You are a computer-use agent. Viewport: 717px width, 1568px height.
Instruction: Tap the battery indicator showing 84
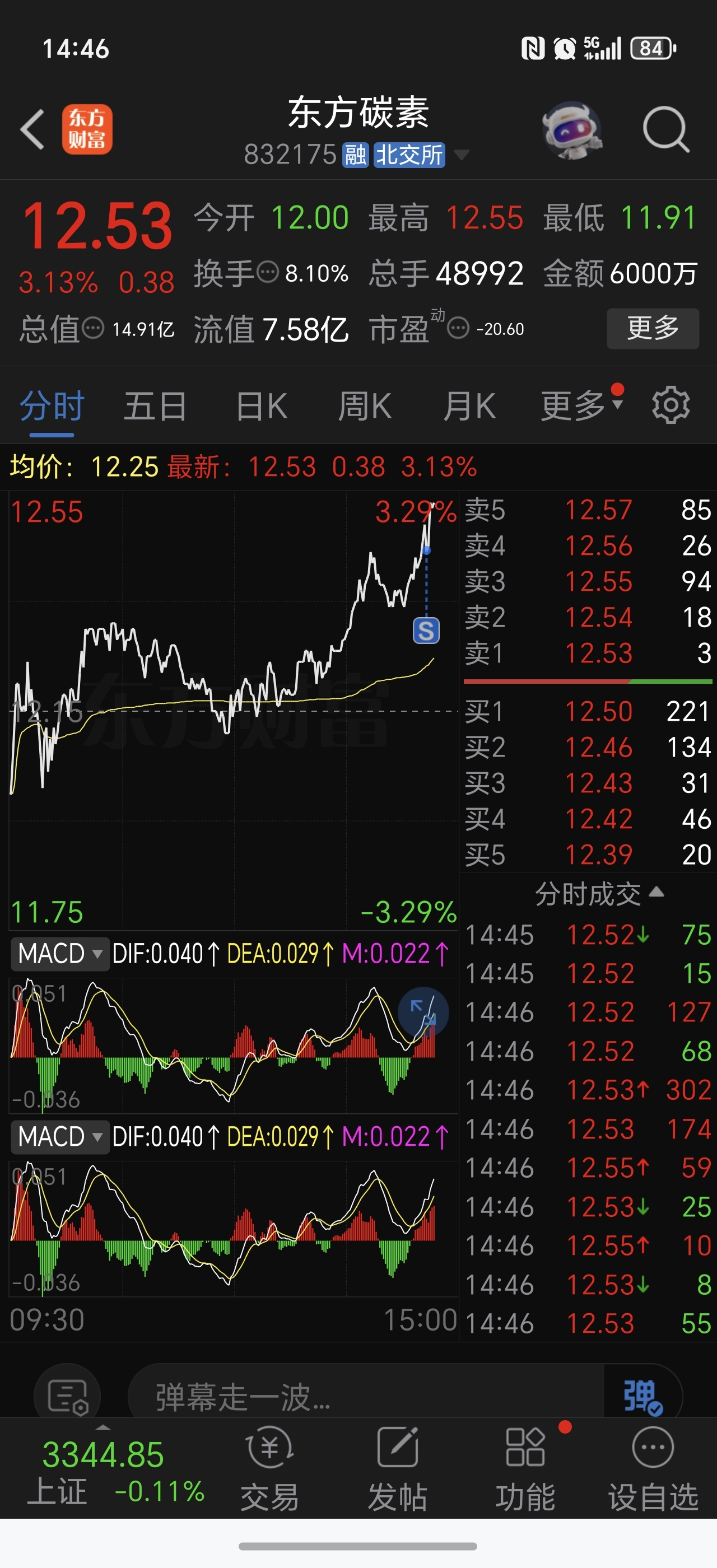click(x=654, y=48)
